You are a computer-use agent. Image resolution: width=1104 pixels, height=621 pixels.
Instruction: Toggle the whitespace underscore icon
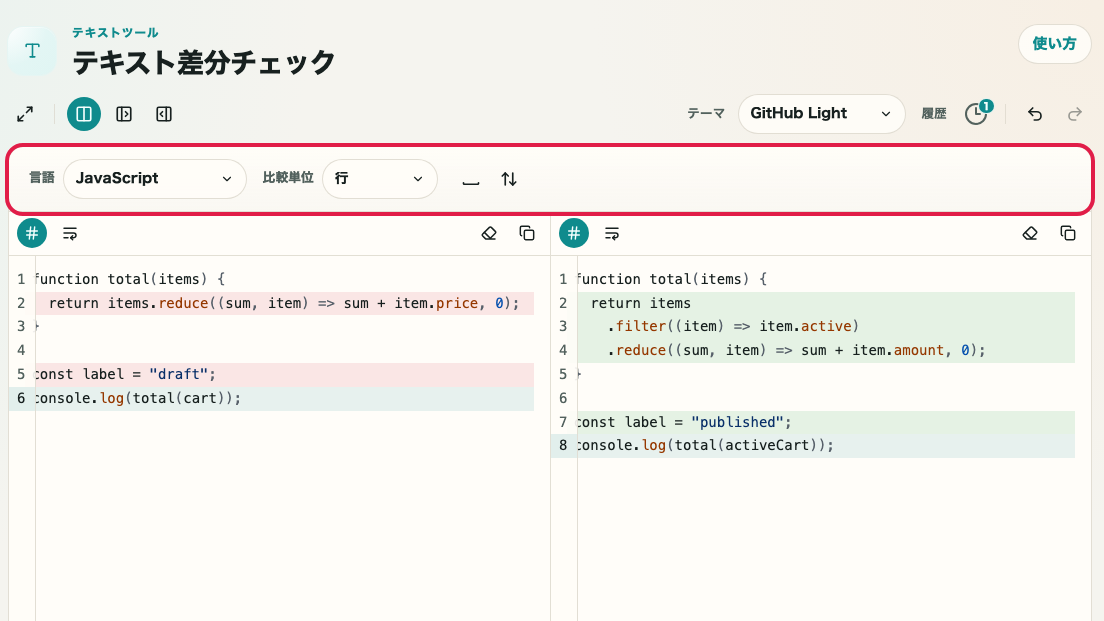coord(470,180)
